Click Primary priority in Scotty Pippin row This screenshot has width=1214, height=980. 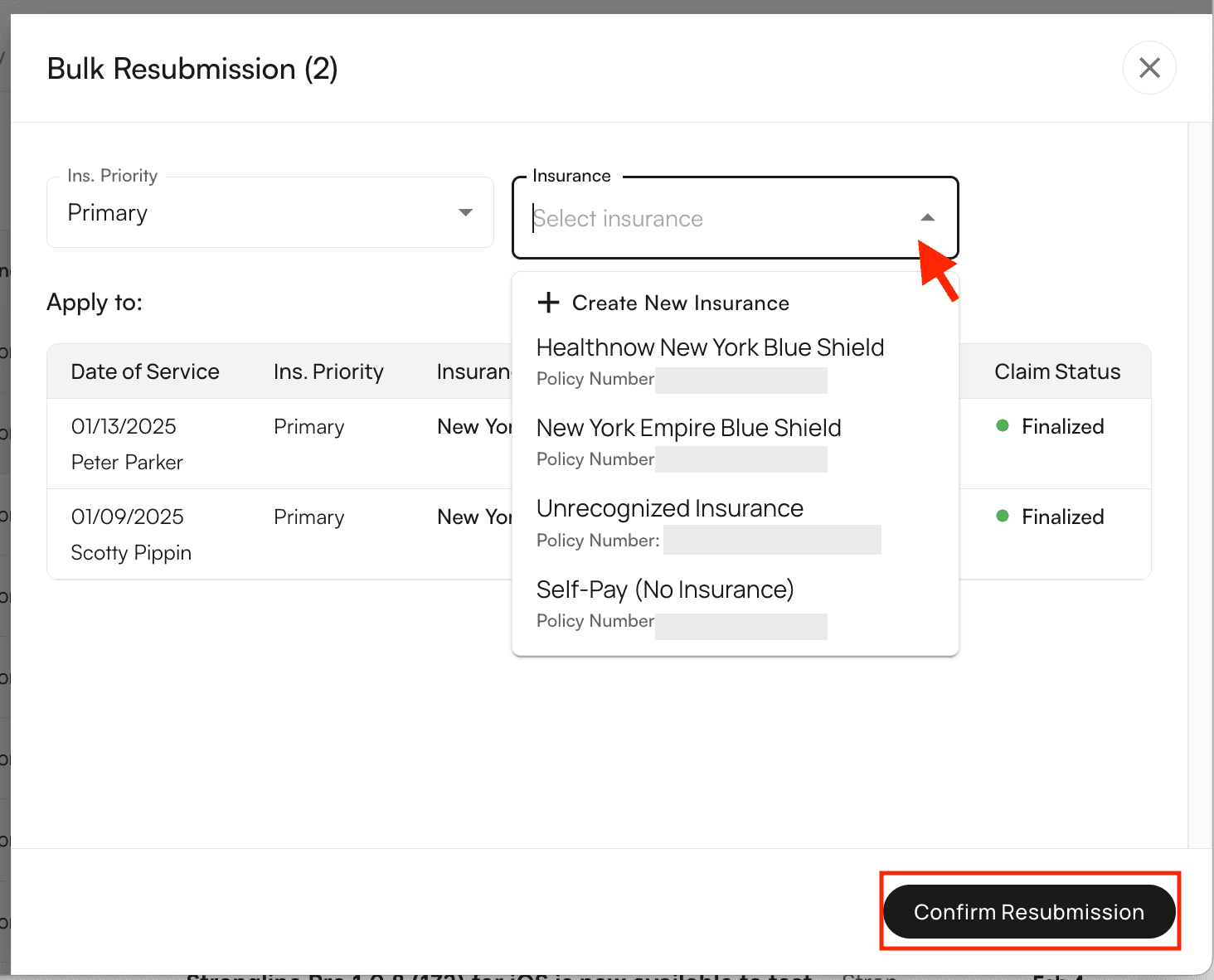point(308,517)
